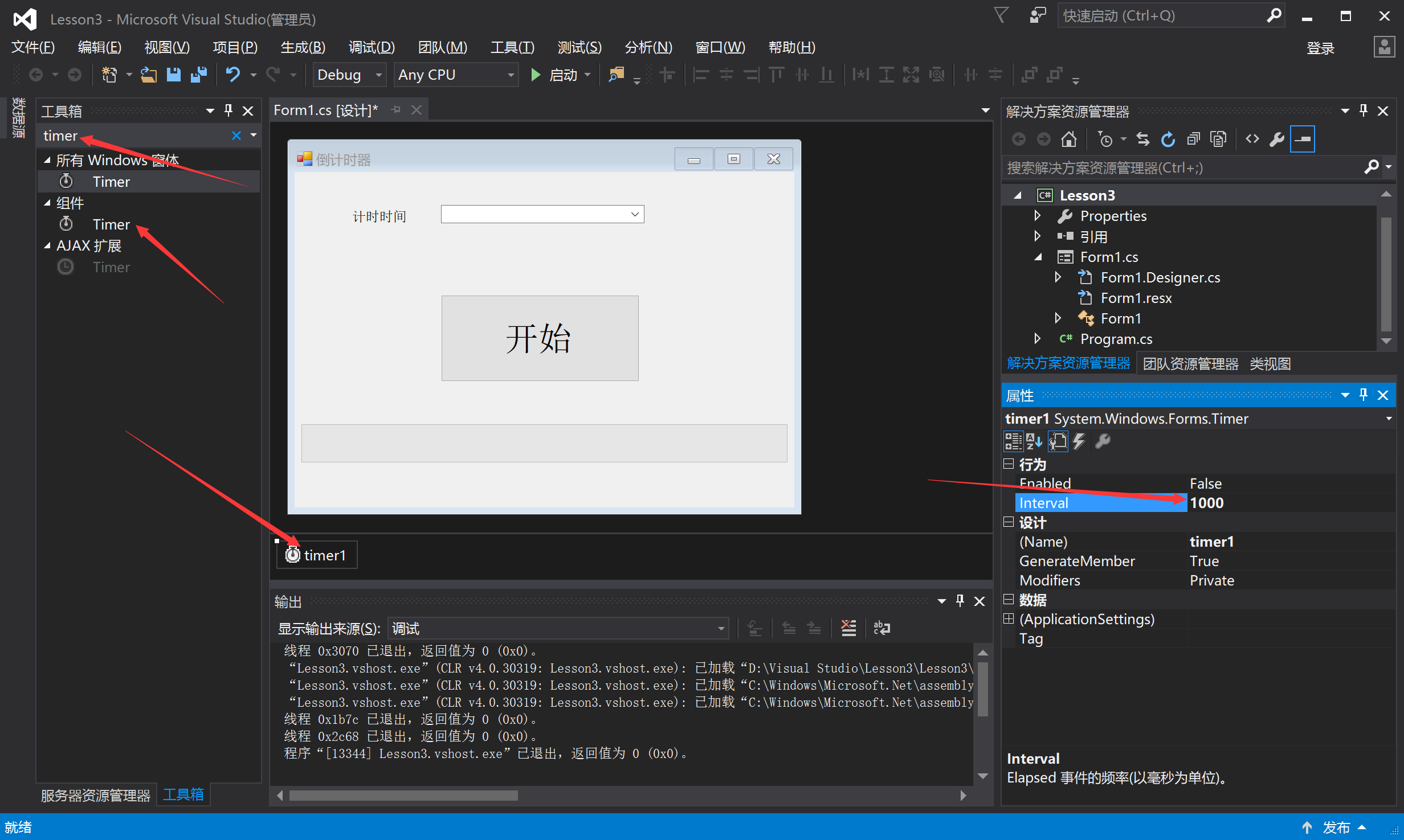Viewport: 1404px width, 840px height.
Task: Collapse the 组件 toolbox group
Action: tap(47, 203)
